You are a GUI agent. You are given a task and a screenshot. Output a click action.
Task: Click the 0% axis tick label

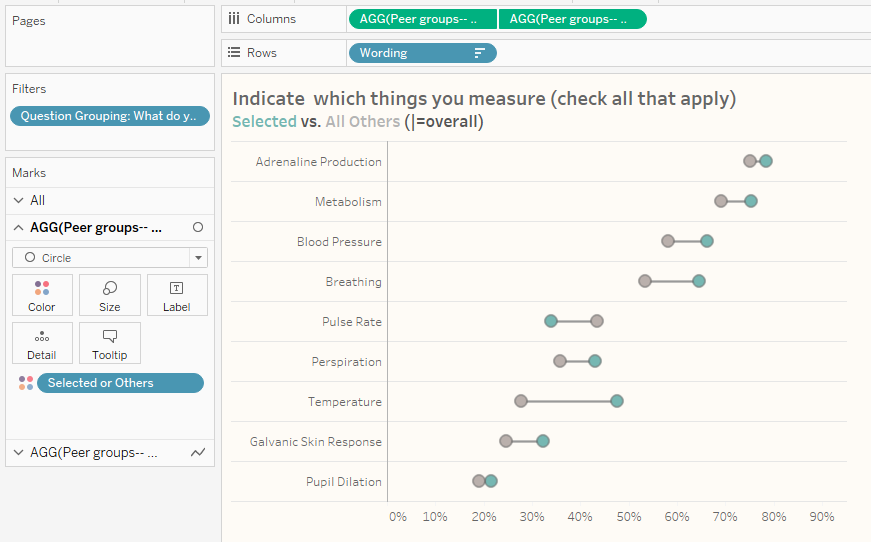pos(398,517)
